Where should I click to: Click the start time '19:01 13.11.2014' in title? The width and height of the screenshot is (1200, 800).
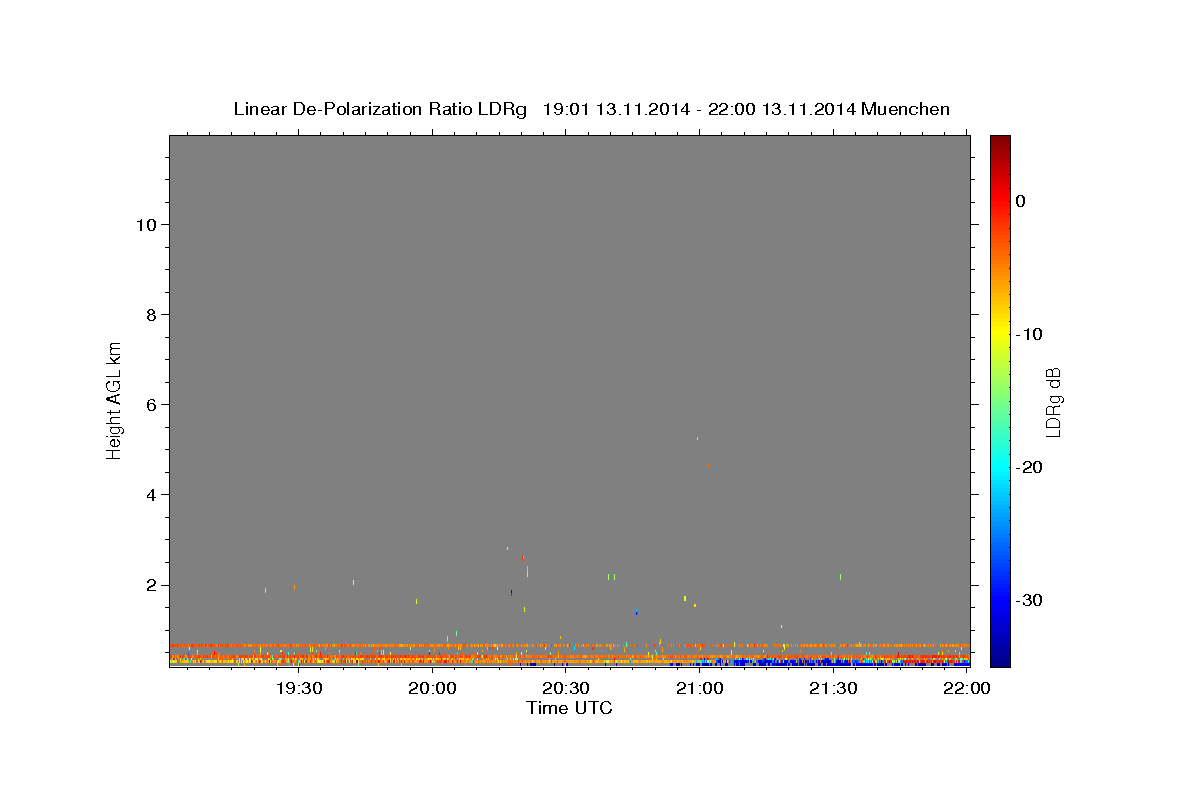coord(616,109)
